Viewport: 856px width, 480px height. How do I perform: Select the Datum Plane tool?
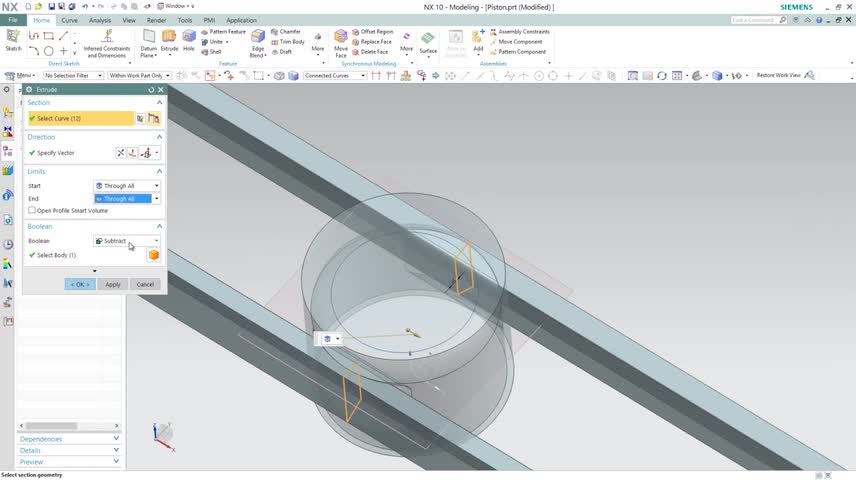148,43
